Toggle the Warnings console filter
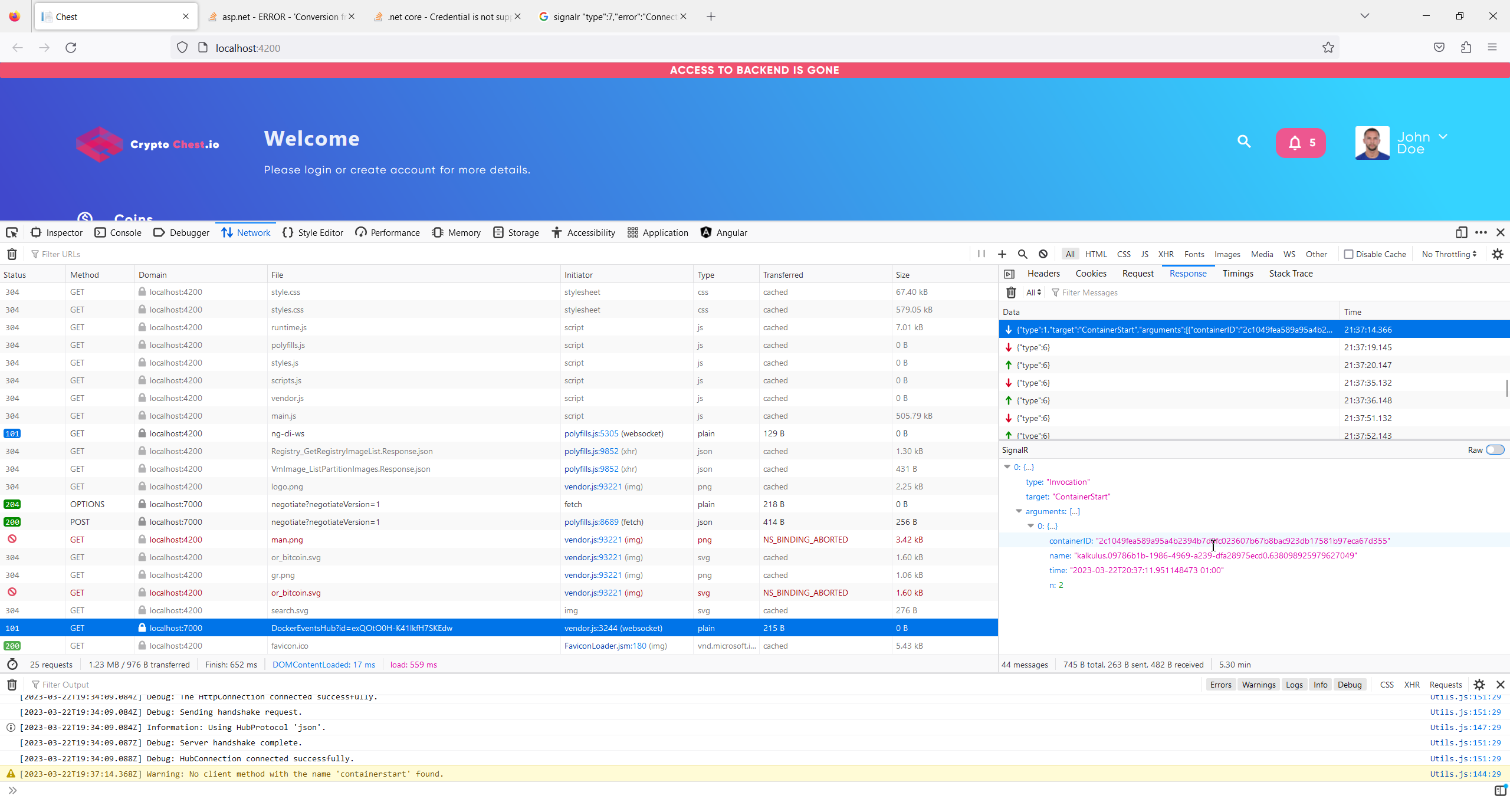Image resolution: width=1510 pixels, height=812 pixels. pos(1258,685)
